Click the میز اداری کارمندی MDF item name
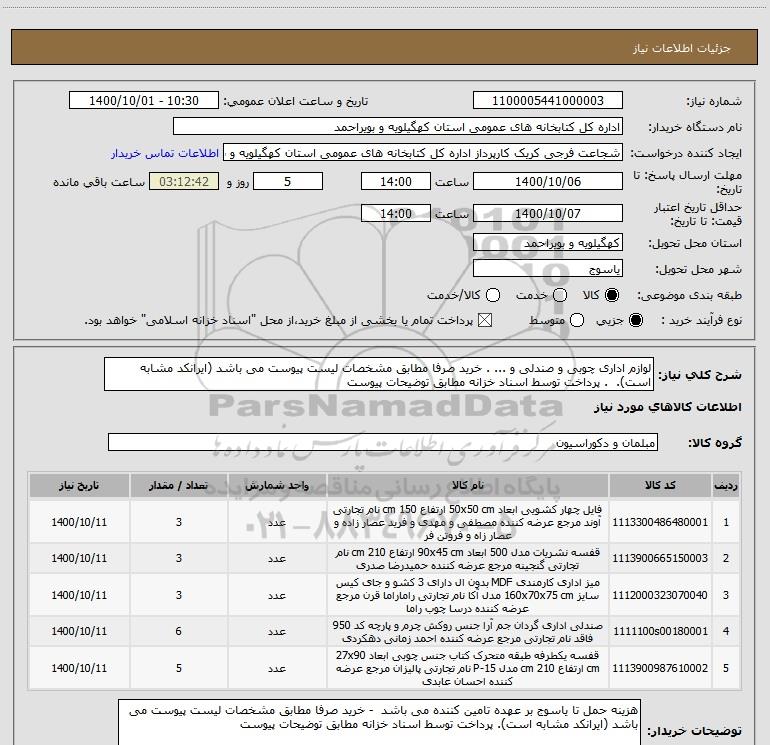 [468, 595]
